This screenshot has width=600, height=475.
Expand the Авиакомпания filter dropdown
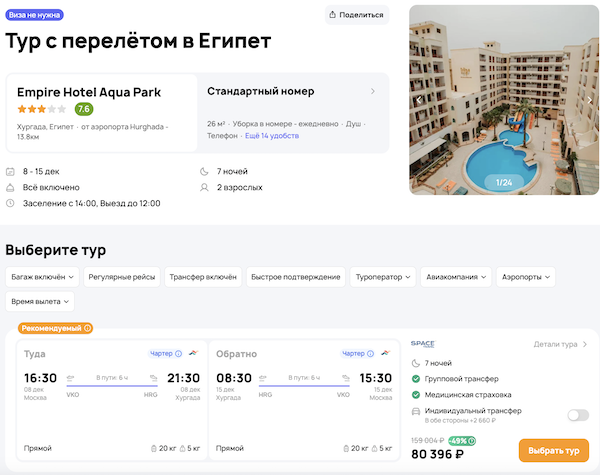coord(456,276)
